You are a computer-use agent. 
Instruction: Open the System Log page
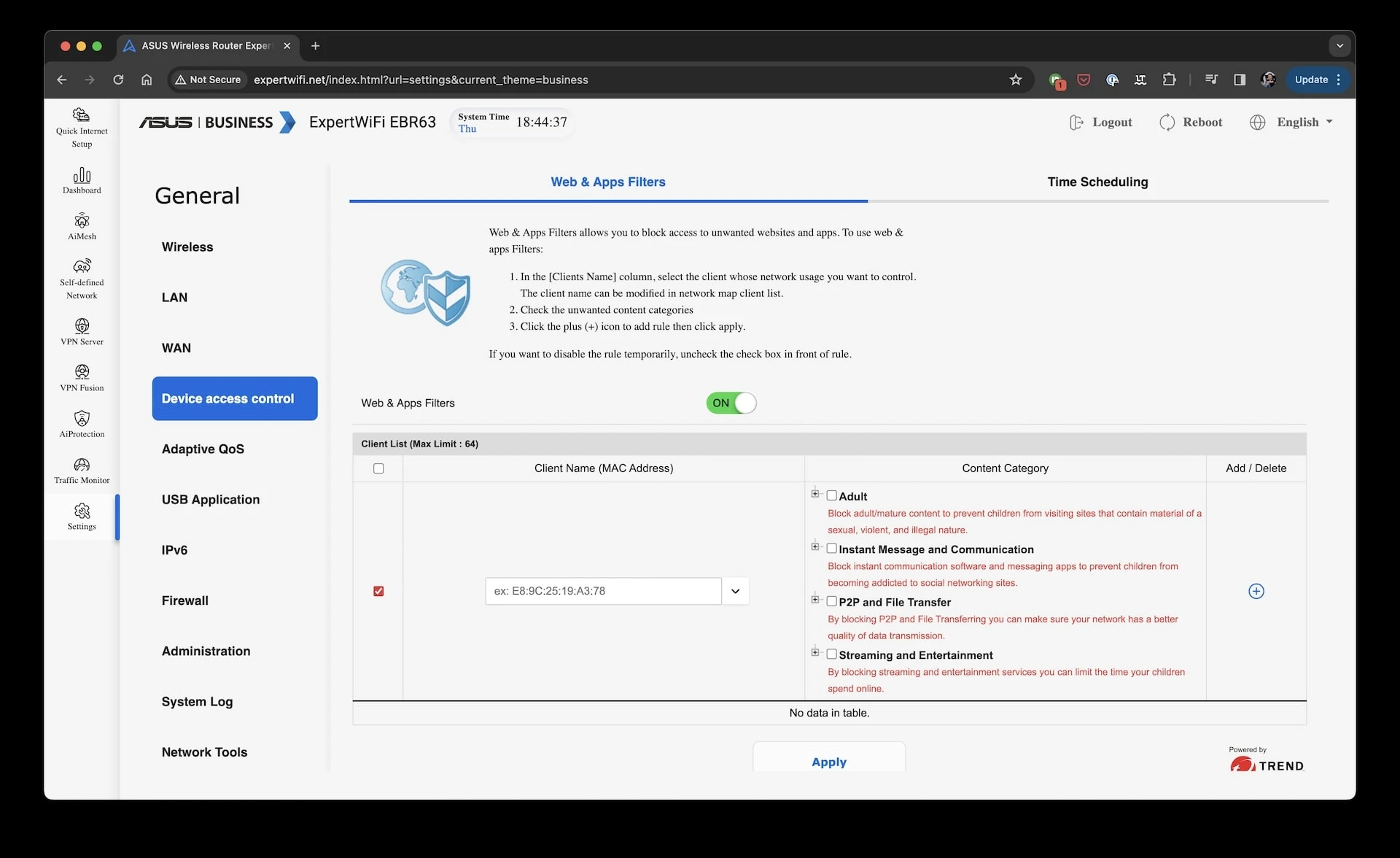[197, 702]
